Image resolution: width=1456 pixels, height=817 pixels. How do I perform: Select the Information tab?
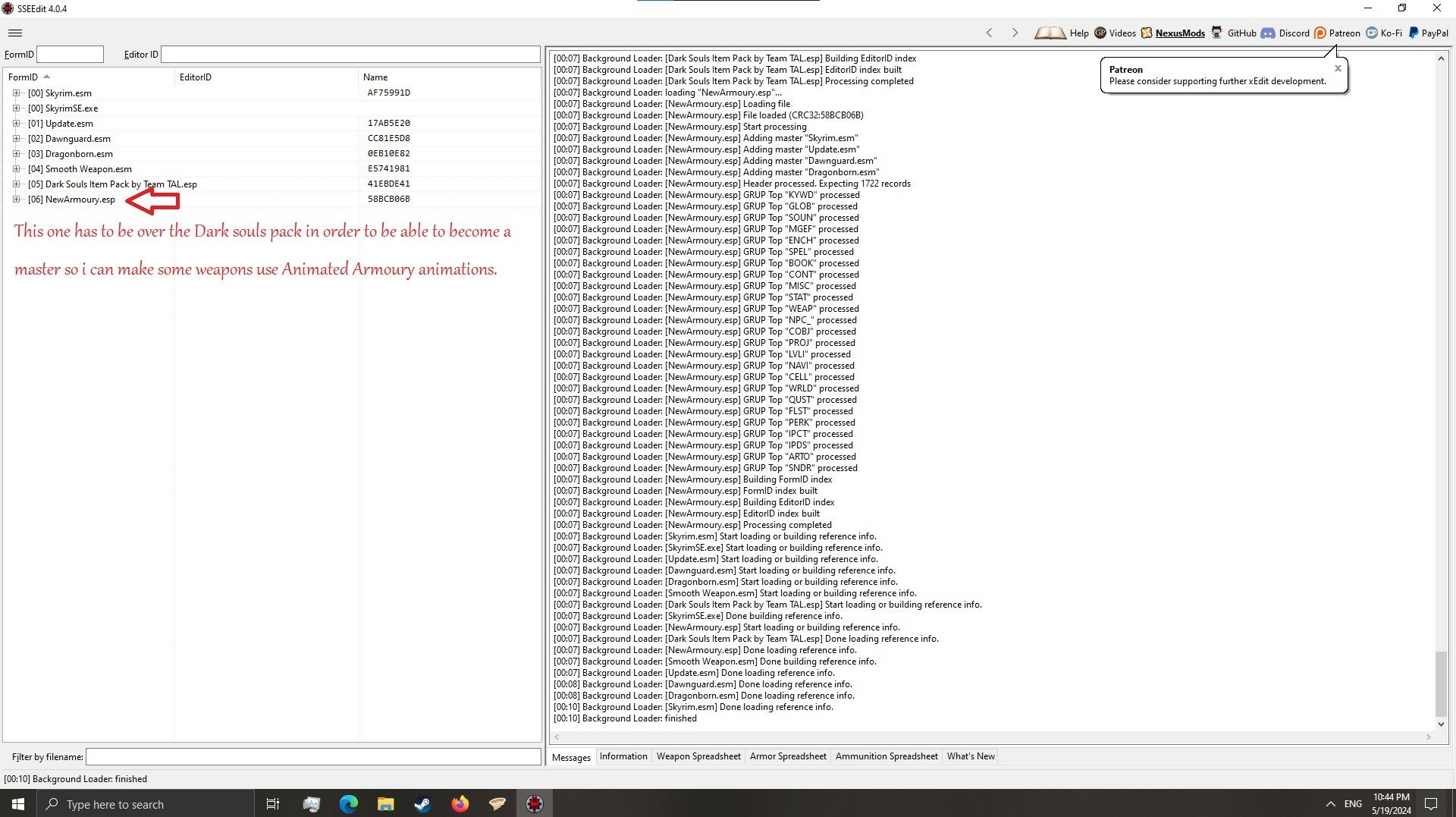pos(623,756)
